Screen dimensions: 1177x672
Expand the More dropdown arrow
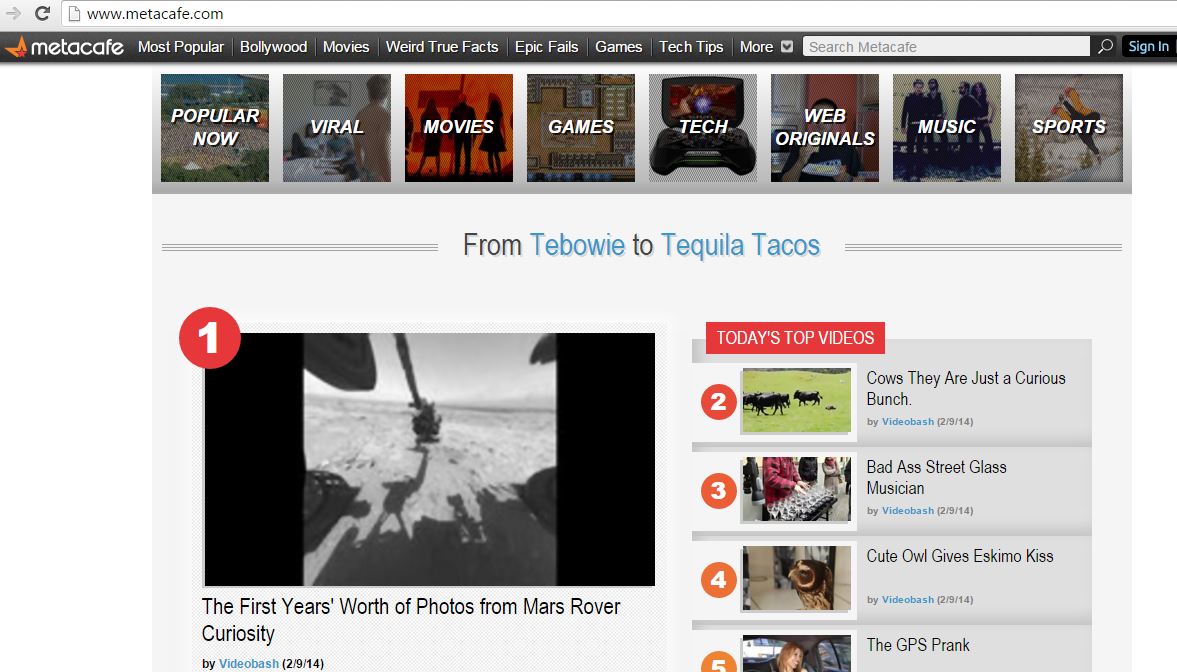coord(787,47)
